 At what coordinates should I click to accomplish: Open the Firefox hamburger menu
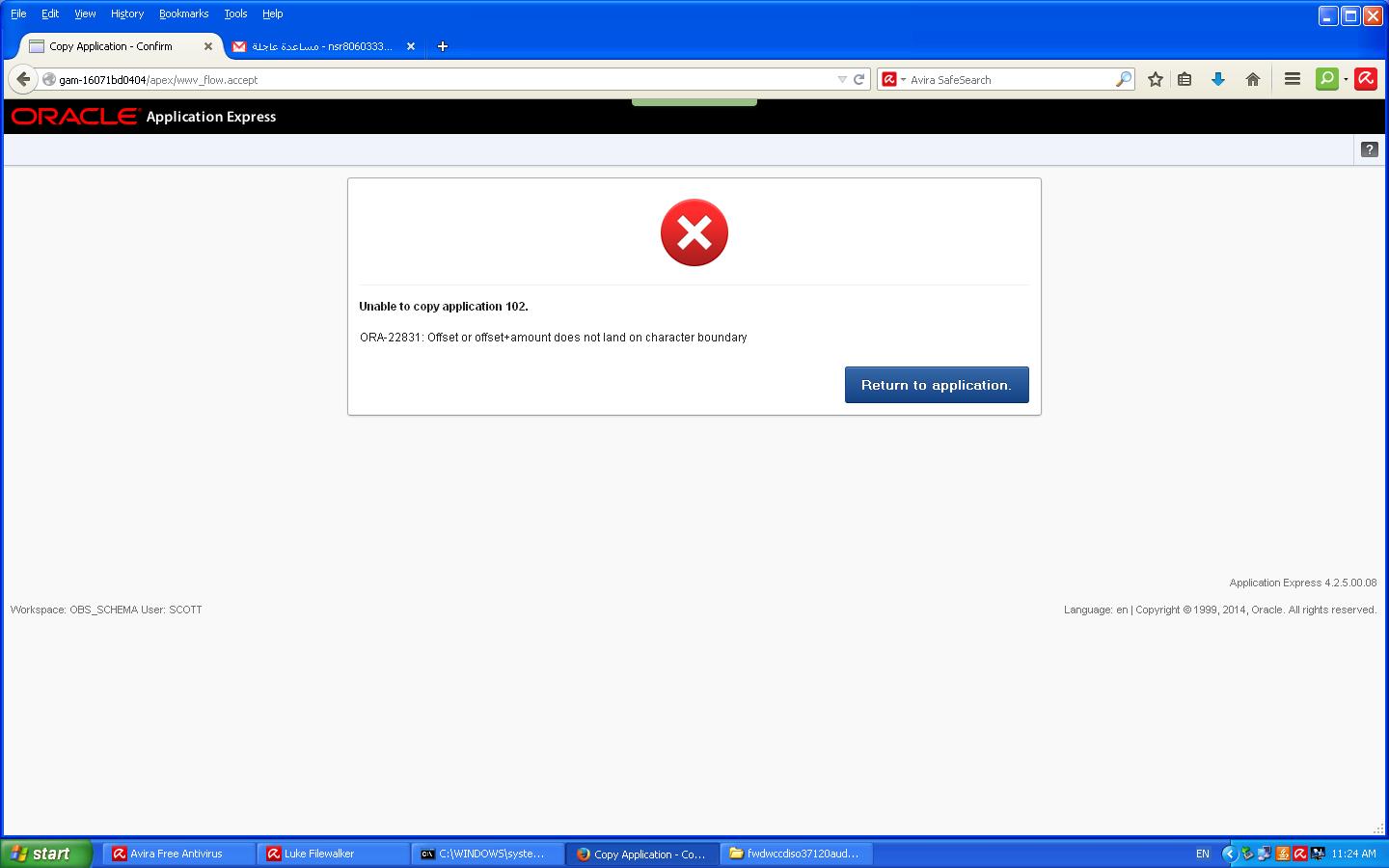pyautogui.click(x=1293, y=80)
